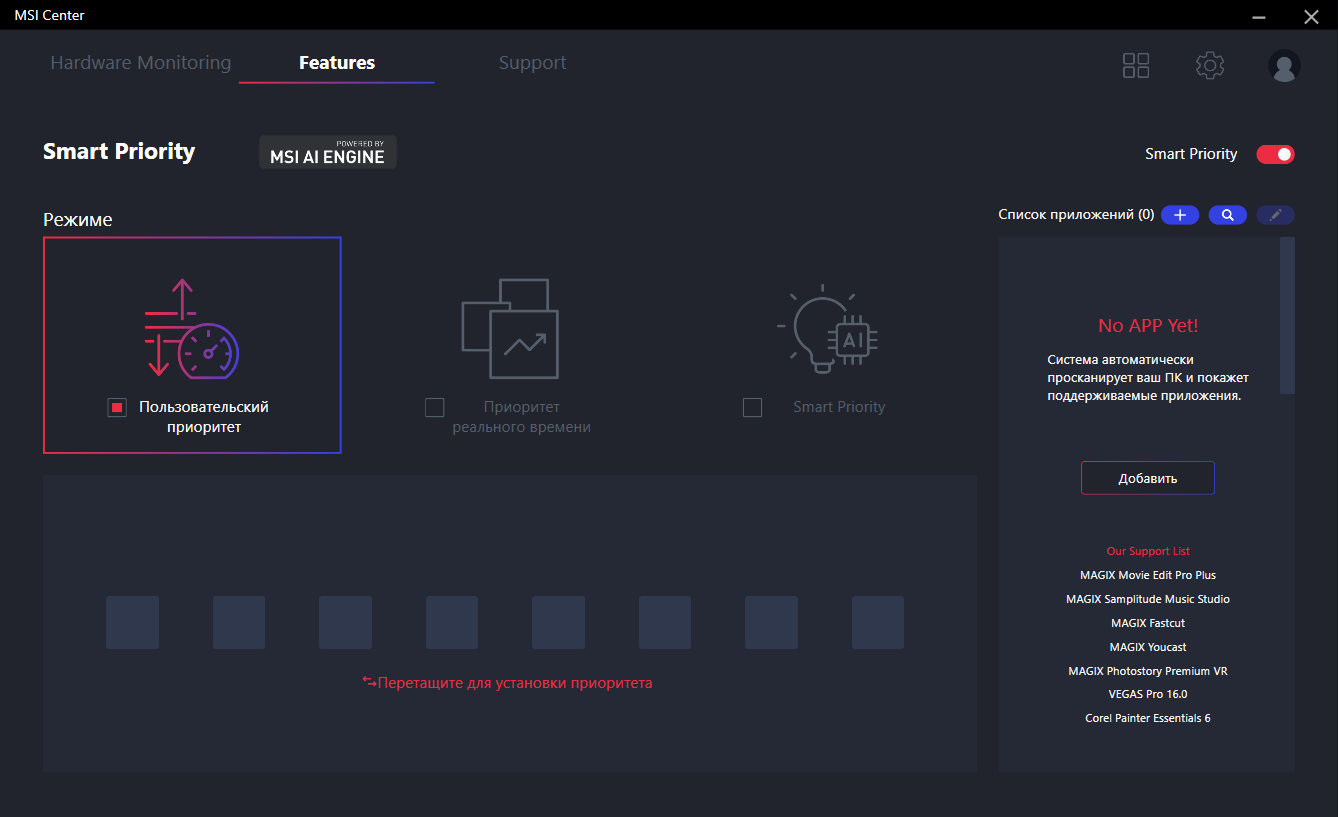1338x817 pixels.
Task: Click MAGIX Samplitude Music Studio
Action: point(1148,599)
